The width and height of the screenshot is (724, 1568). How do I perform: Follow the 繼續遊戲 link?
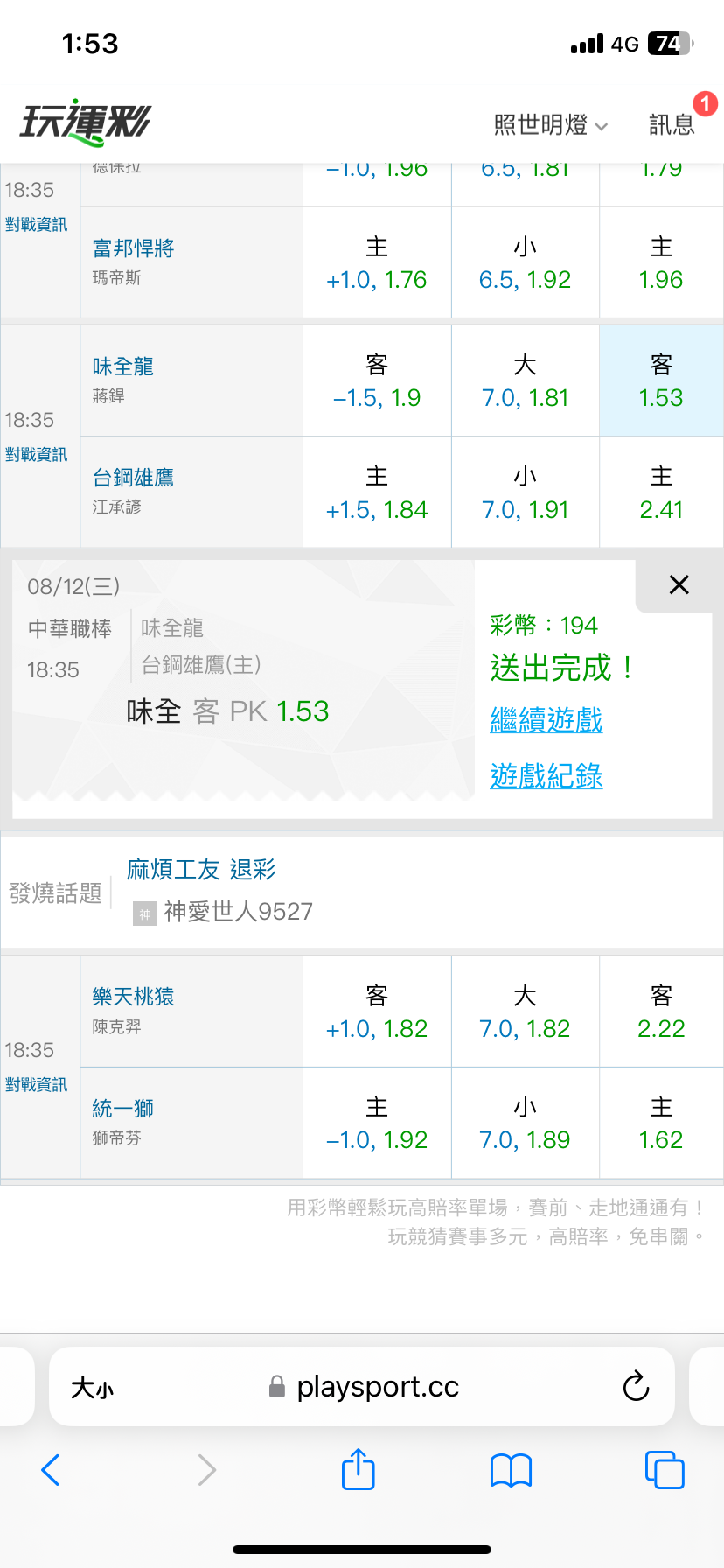coord(546,719)
